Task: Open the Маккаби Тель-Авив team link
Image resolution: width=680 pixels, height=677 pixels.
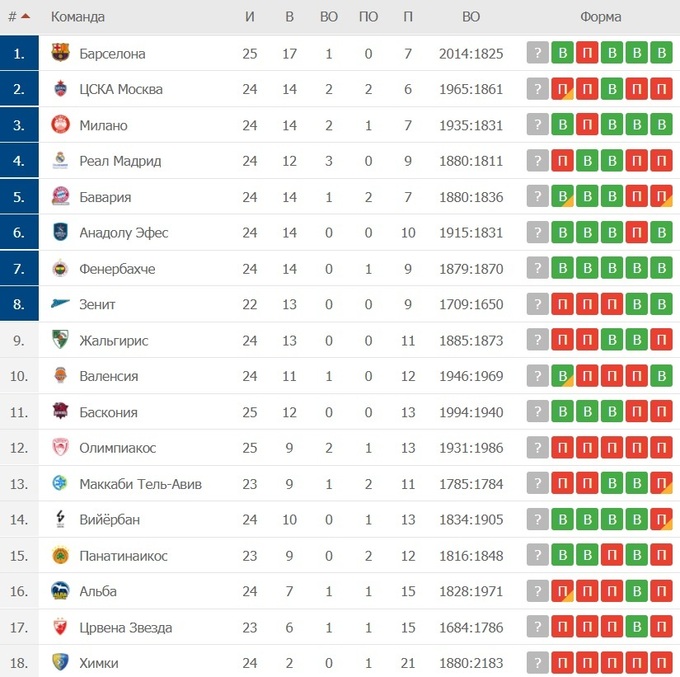Action: click(x=140, y=484)
